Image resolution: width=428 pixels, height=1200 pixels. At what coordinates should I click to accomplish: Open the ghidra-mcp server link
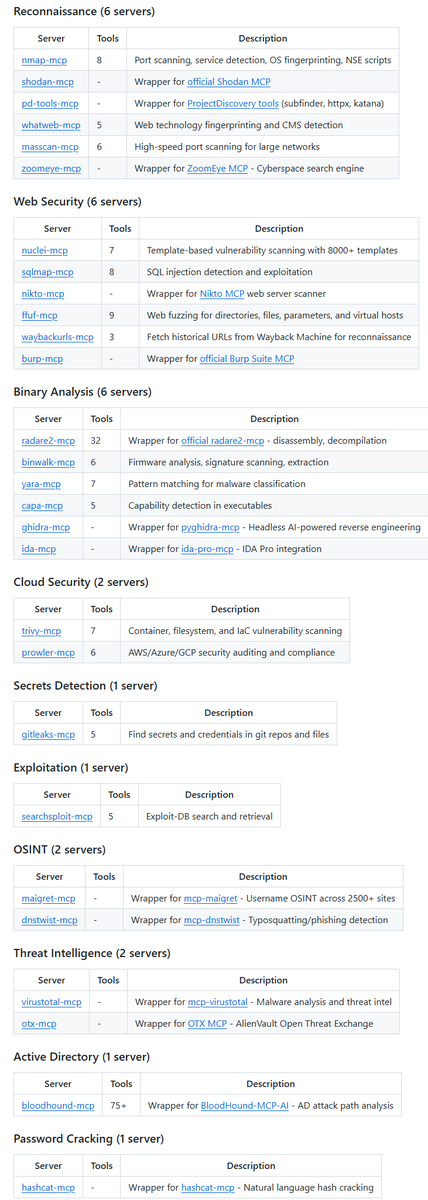click(x=46, y=527)
